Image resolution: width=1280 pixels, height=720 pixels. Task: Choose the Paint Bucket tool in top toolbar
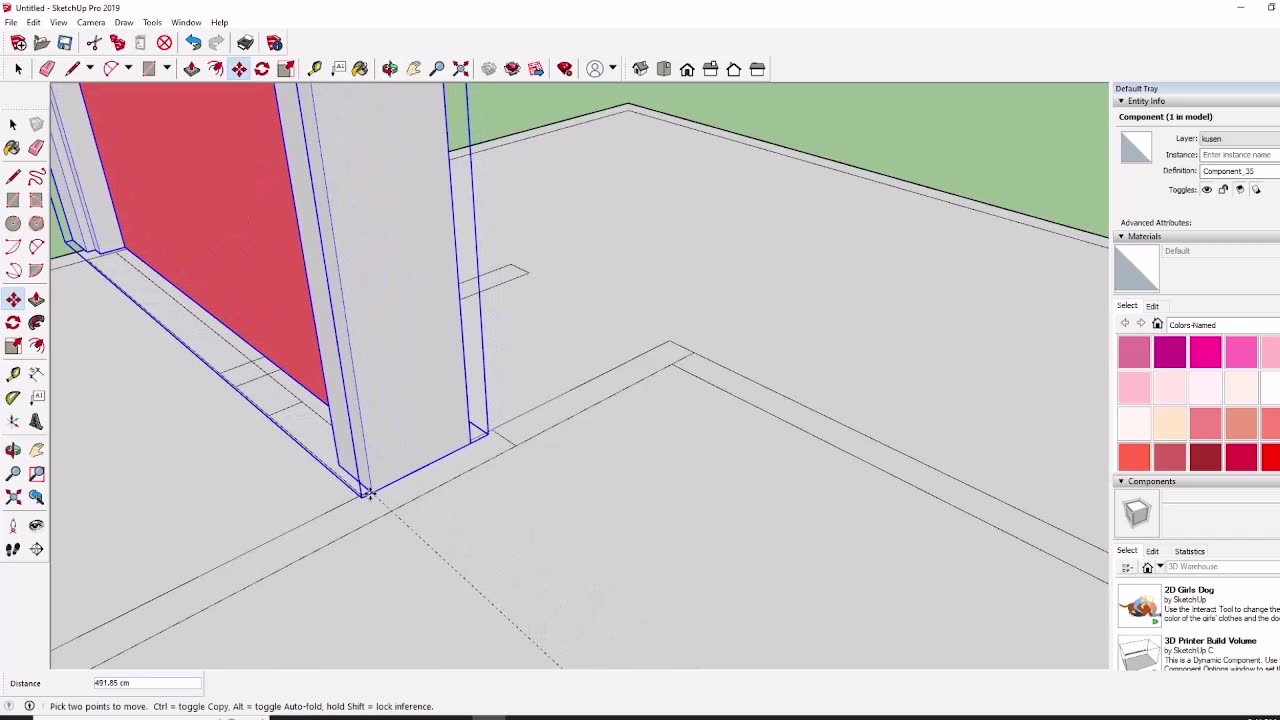[x=360, y=69]
